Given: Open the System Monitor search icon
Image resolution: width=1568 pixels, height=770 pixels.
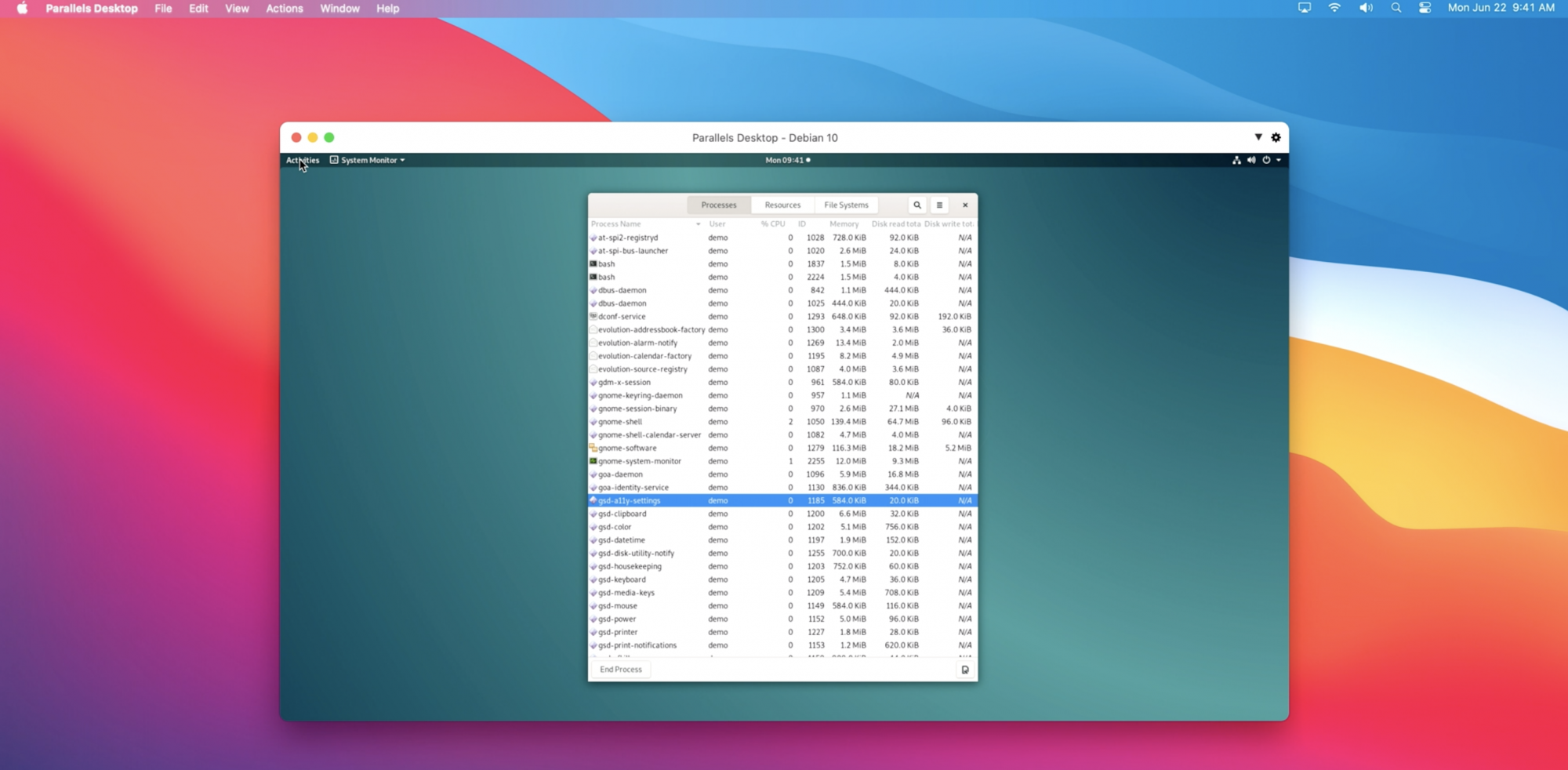Looking at the screenshot, I should coord(916,205).
